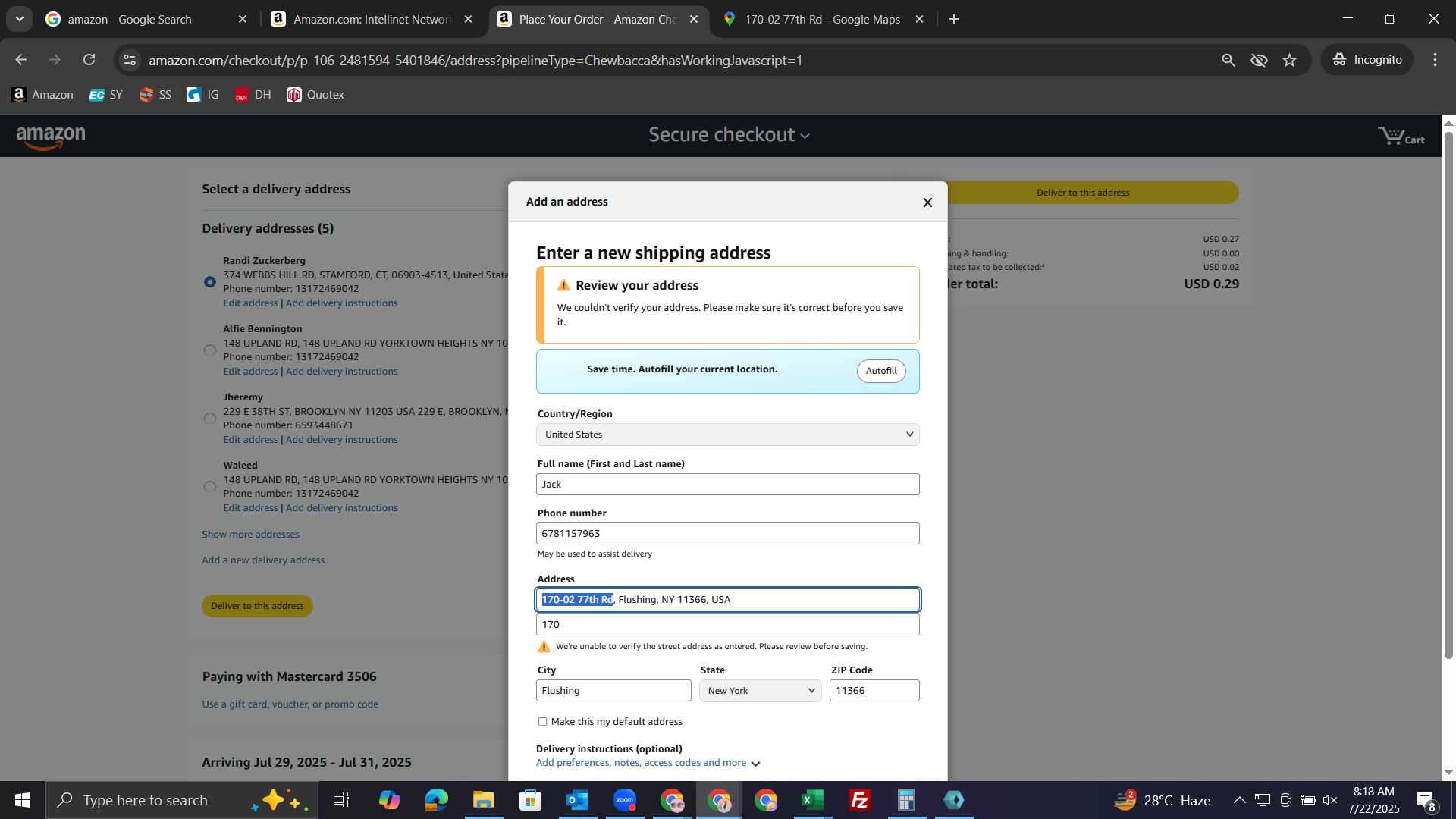Click Add delivery instructions under Waleed
This screenshot has width=1456, height=819.
point(341,508)
